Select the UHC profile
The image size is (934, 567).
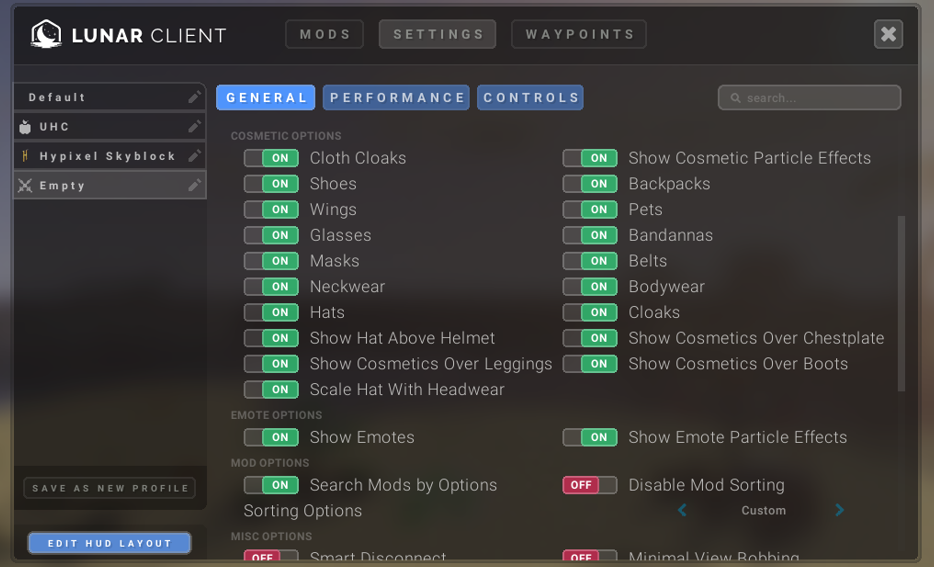110,126
